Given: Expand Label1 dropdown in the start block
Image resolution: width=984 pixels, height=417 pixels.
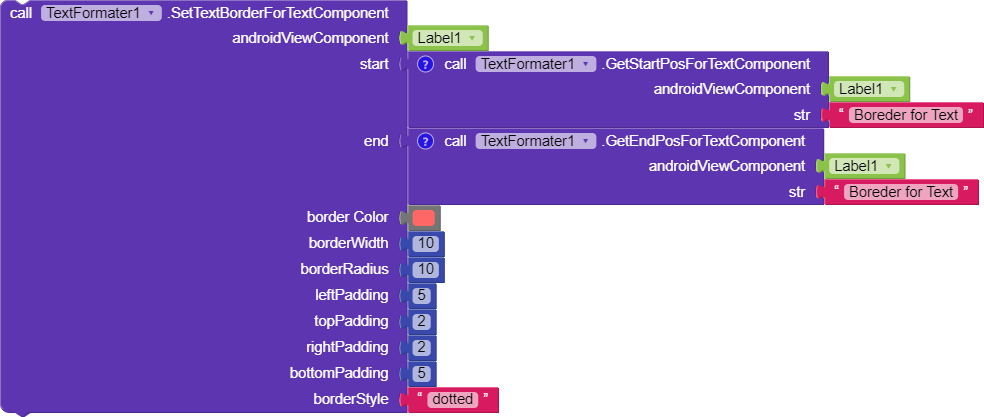Looking at the screenshot, I should click(x=893, y=89).
